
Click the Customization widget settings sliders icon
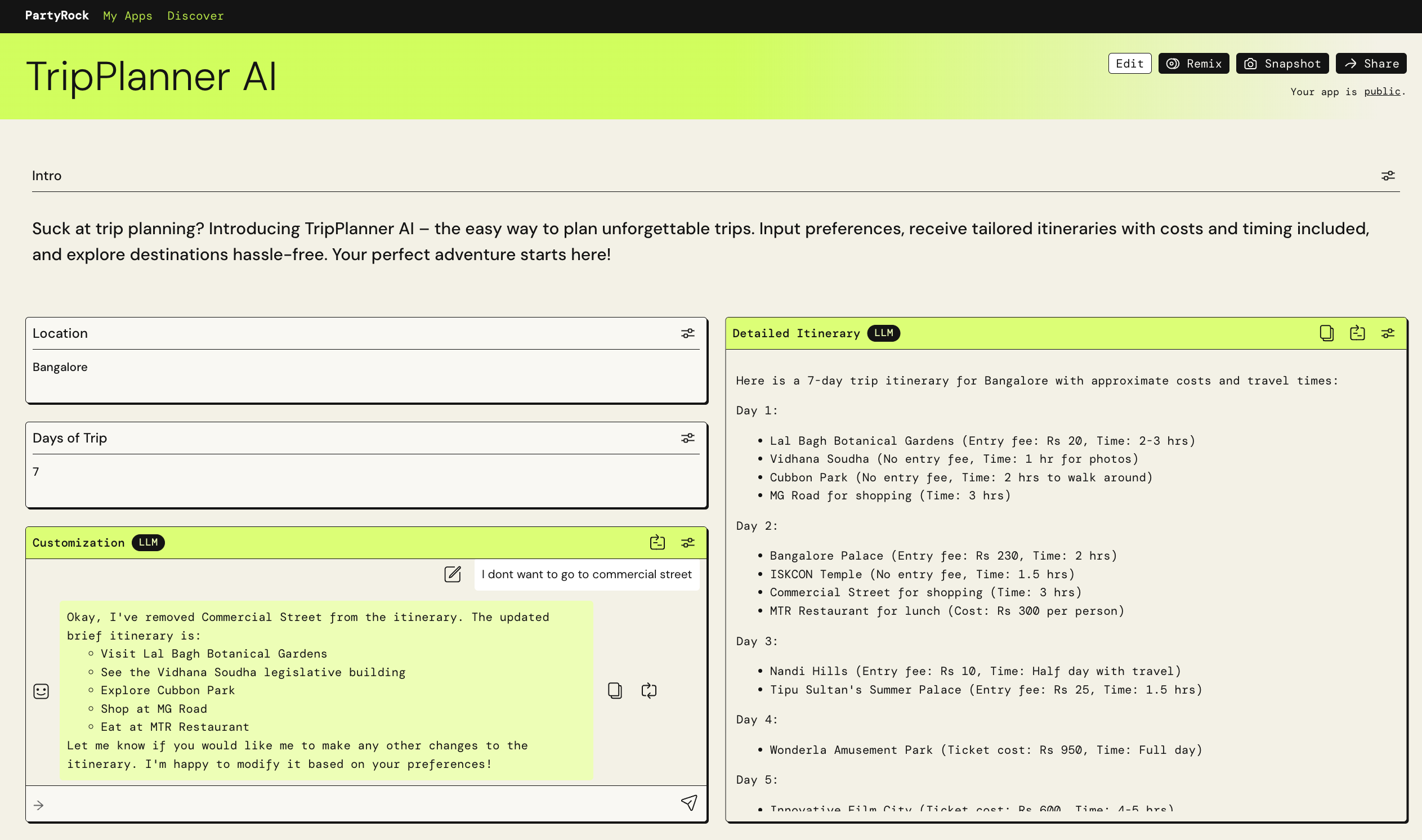[x=687, y=543]
